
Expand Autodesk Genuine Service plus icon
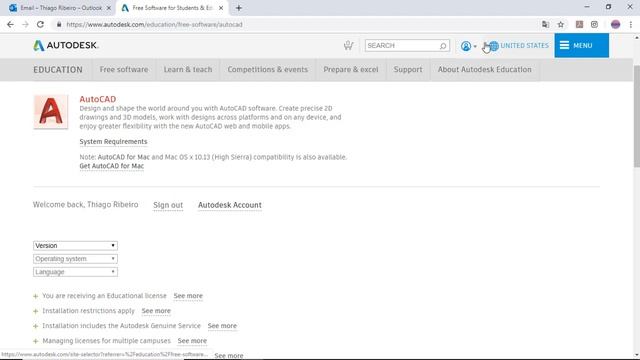[x=36, y=326]
